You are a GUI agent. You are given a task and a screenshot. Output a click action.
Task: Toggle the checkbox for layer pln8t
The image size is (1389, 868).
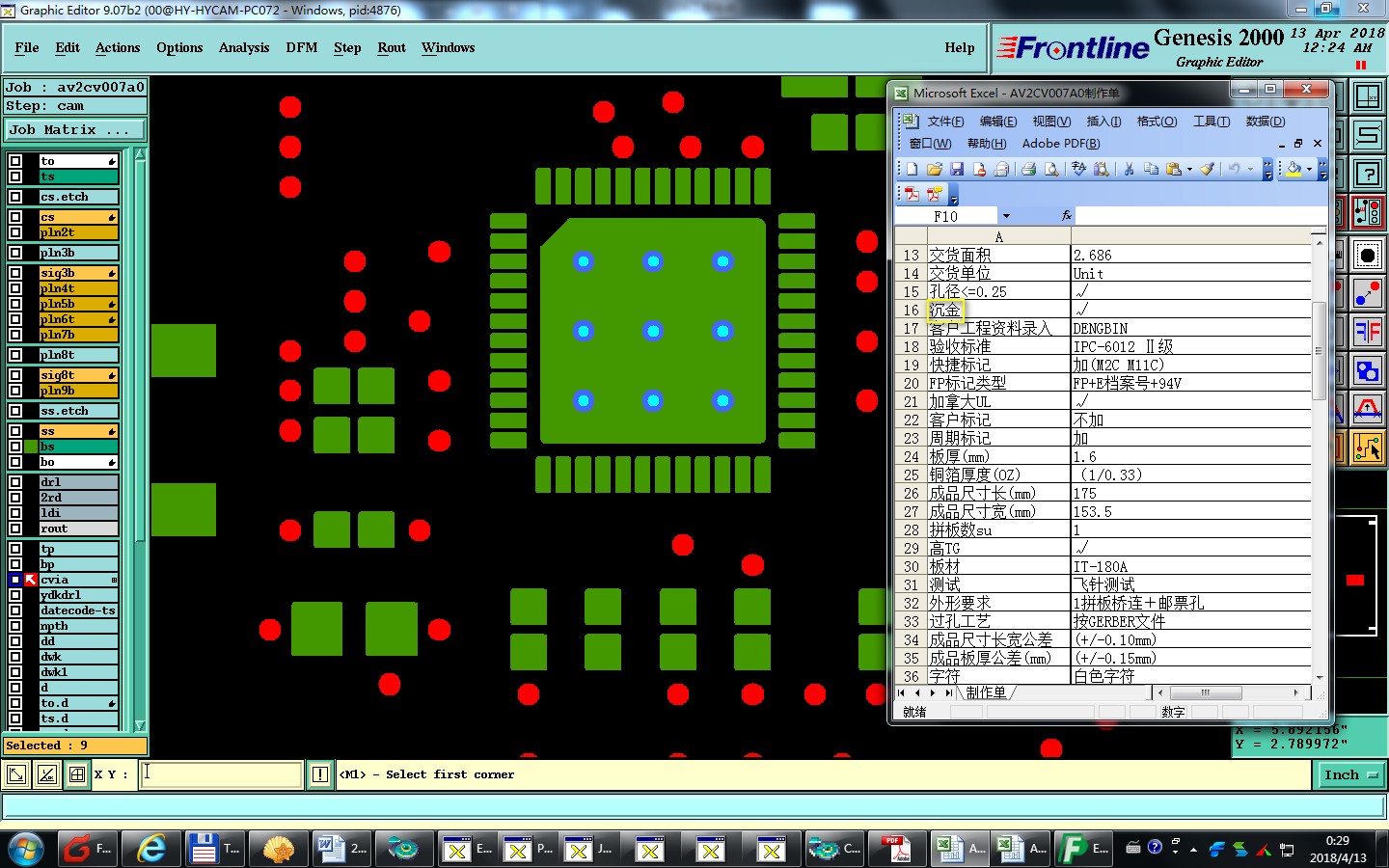pos(15,355)
